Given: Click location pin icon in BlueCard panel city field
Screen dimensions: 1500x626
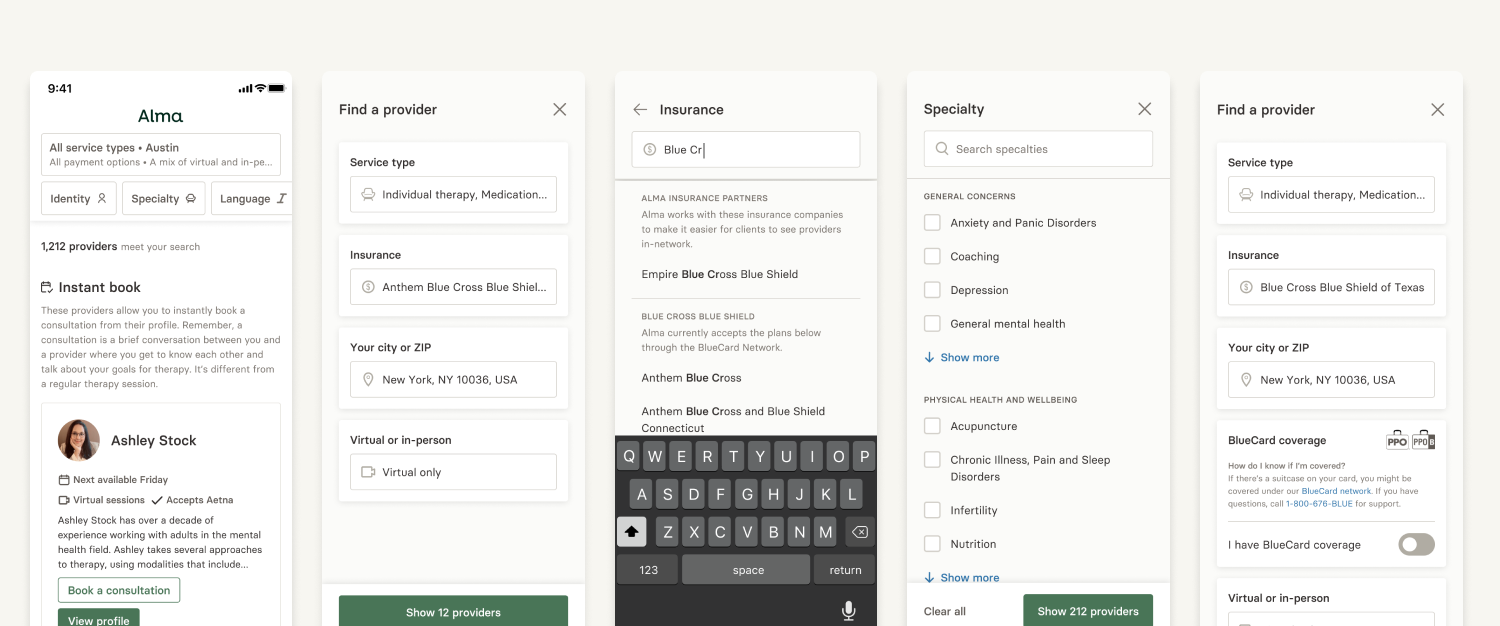Looking at the screenshot, I should coord(1246,380).
